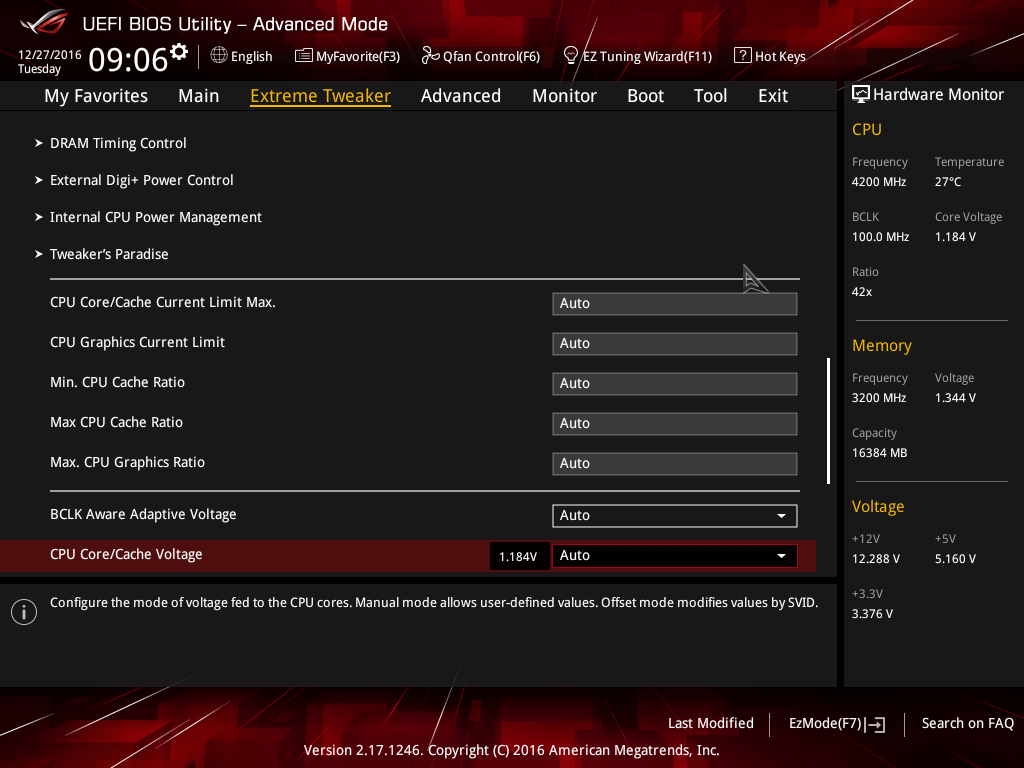This screenshot has height=768, width=1024.
Task: Click CPU frequency 4200 MHz reading
Action: (x=879, y=182)
